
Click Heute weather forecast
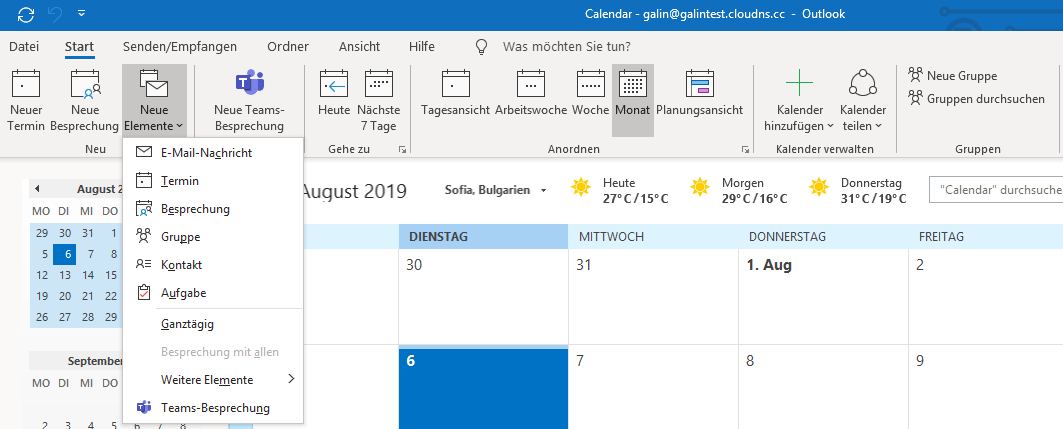point(620,190)
